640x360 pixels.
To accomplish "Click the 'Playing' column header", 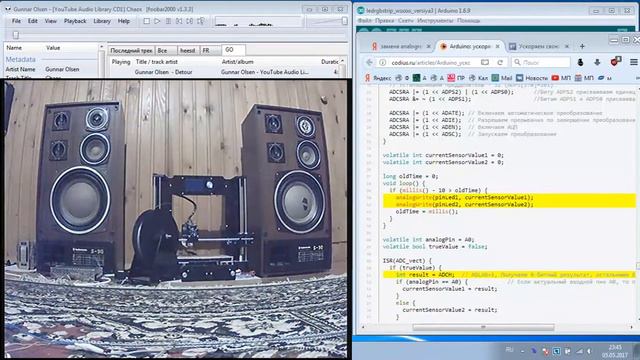I will point(121,62).
